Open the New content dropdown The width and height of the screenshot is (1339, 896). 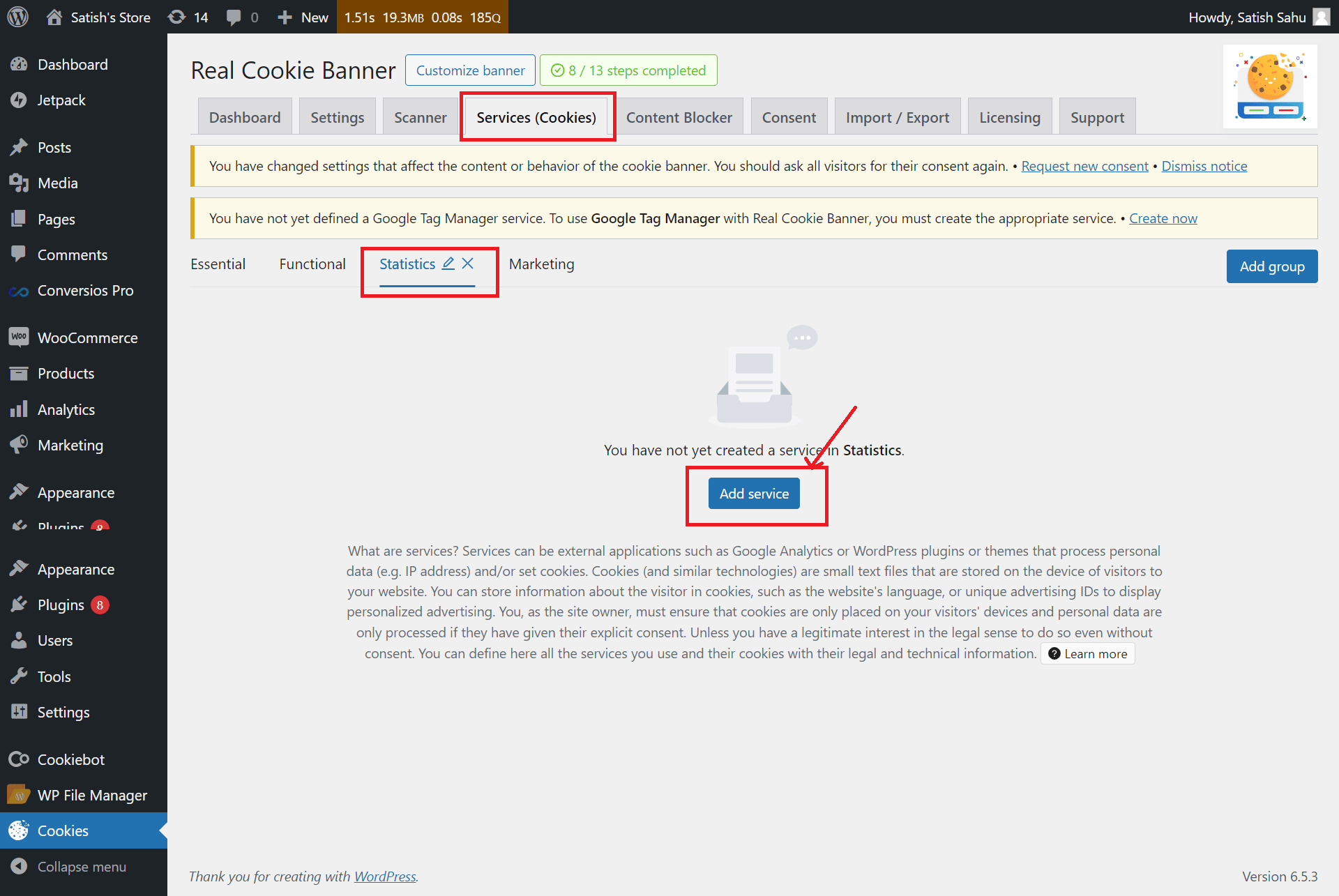click(301, 17)
